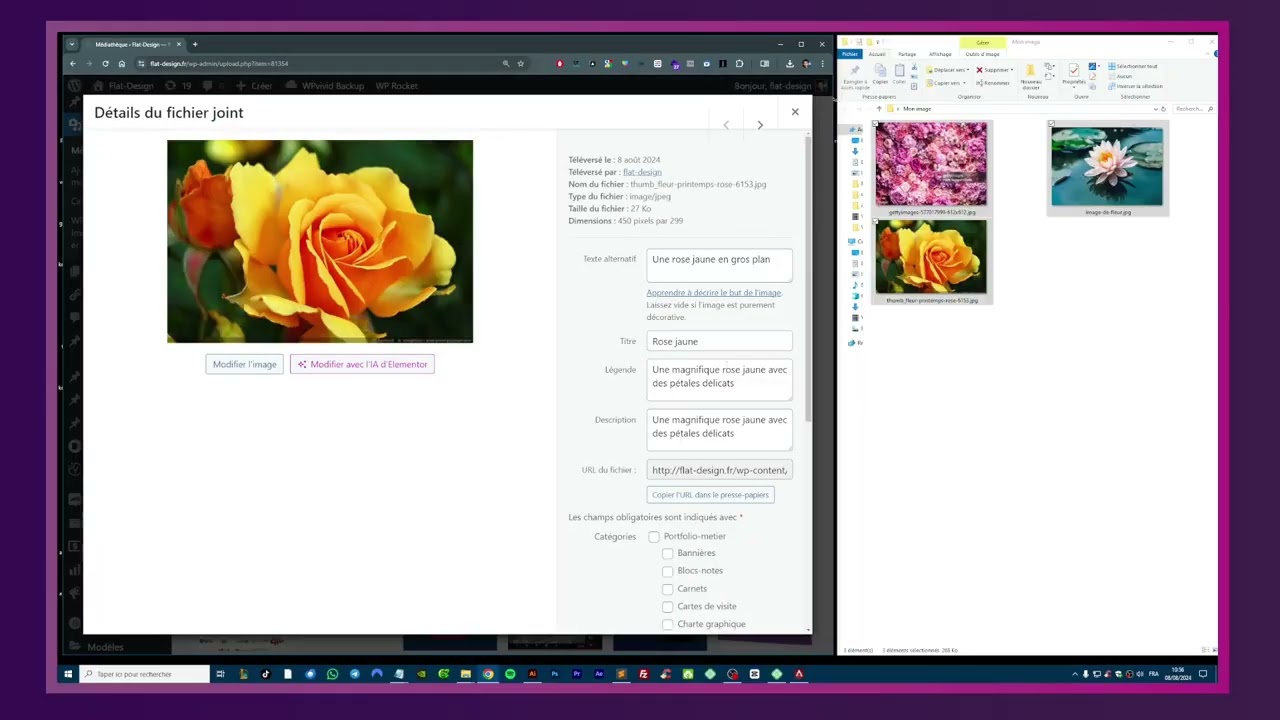Open Chrome home page icon
This screenshot has width=1280, height=720.
(122, 64)
